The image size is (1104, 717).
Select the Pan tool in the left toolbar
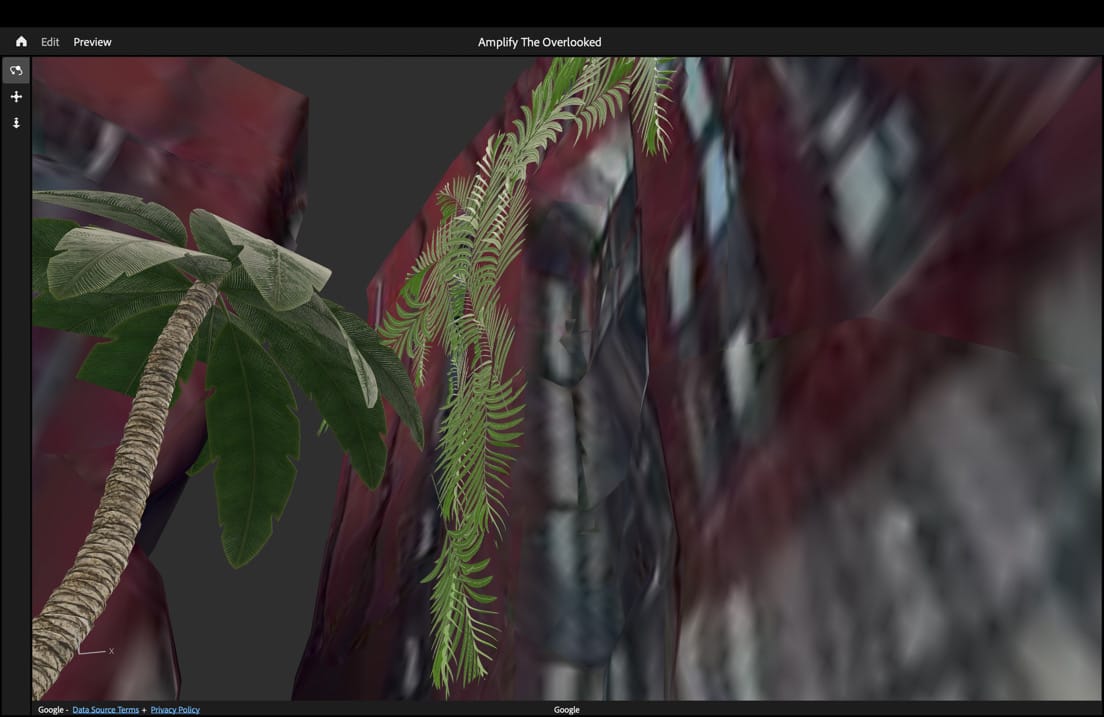click(16, 96)
